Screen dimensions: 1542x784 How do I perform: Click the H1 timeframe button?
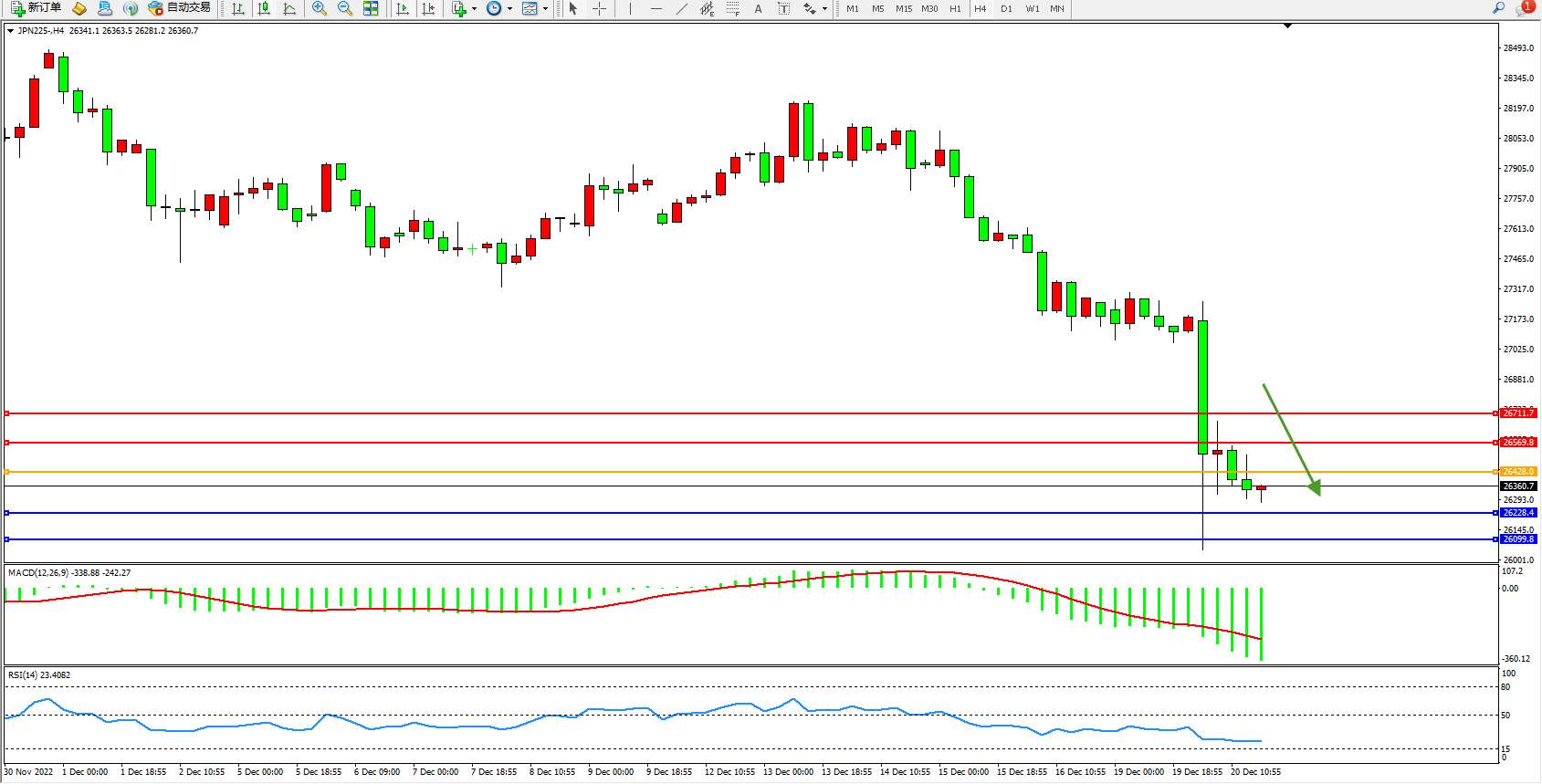click(x=955, y=8)
